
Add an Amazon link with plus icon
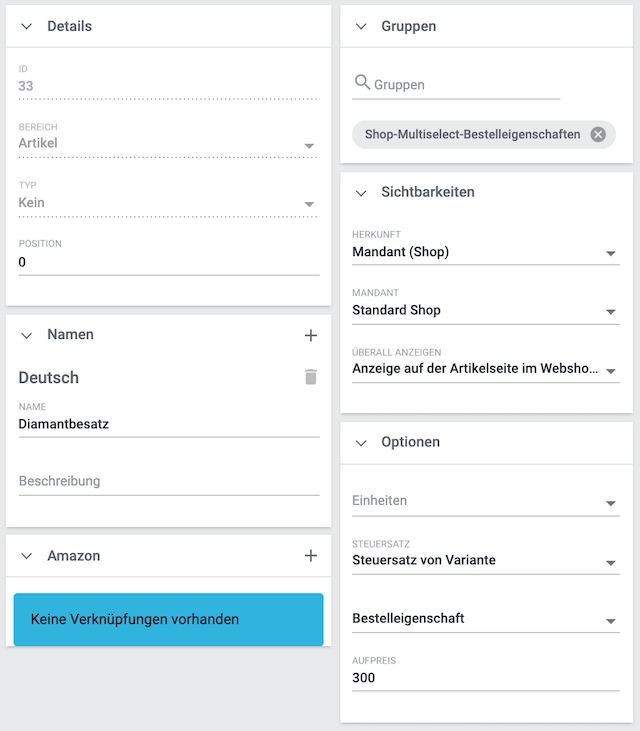(310, 556)
